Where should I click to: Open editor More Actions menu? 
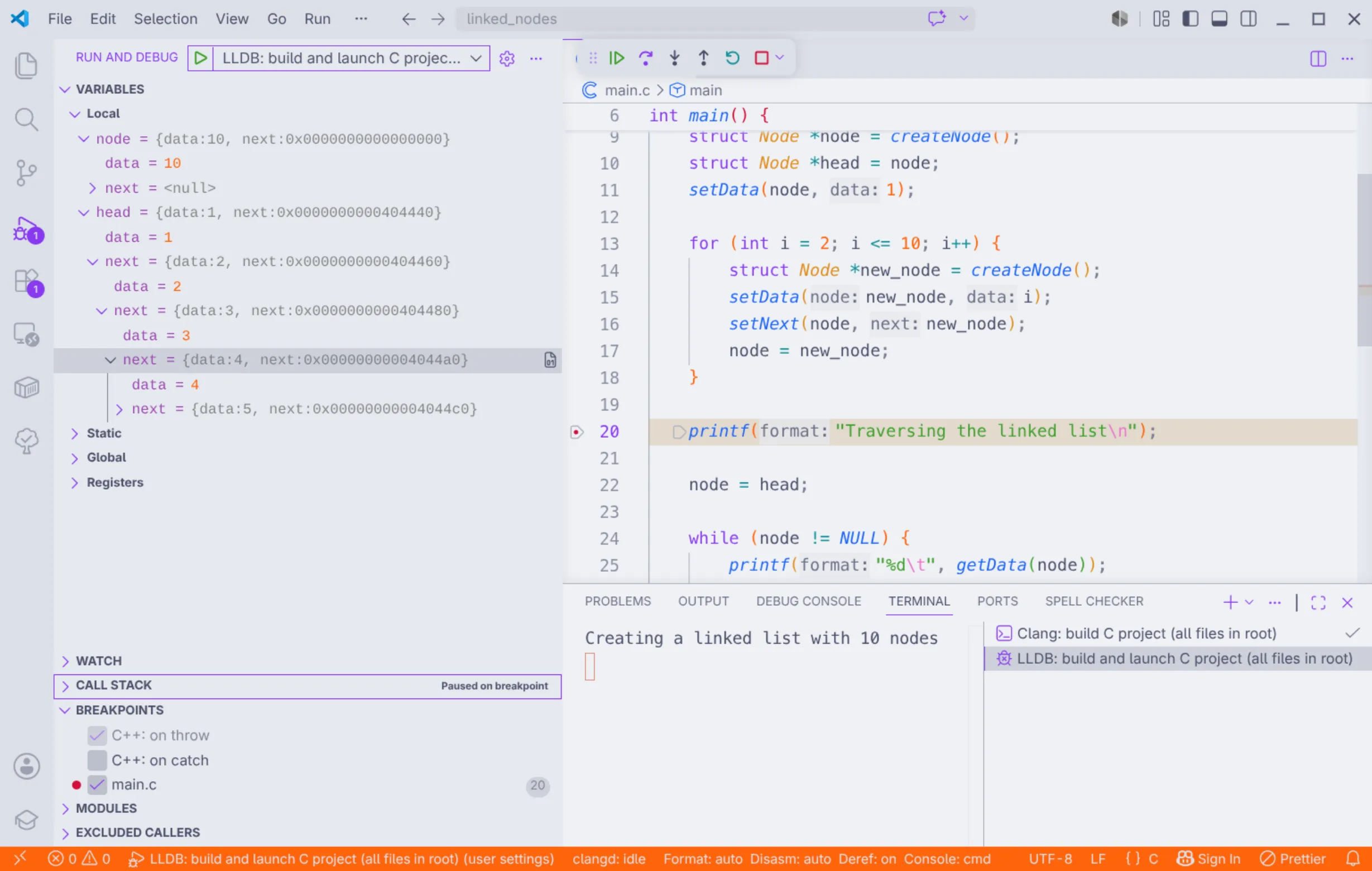1347,59
